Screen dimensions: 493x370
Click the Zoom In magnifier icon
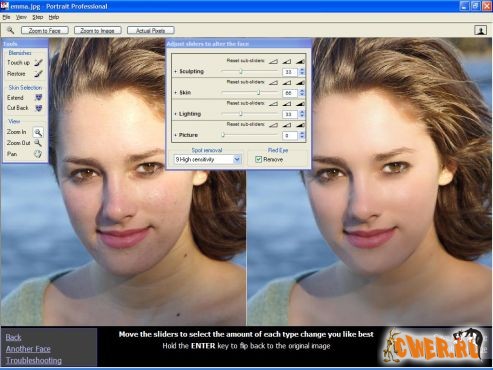[x=38, y=132]
